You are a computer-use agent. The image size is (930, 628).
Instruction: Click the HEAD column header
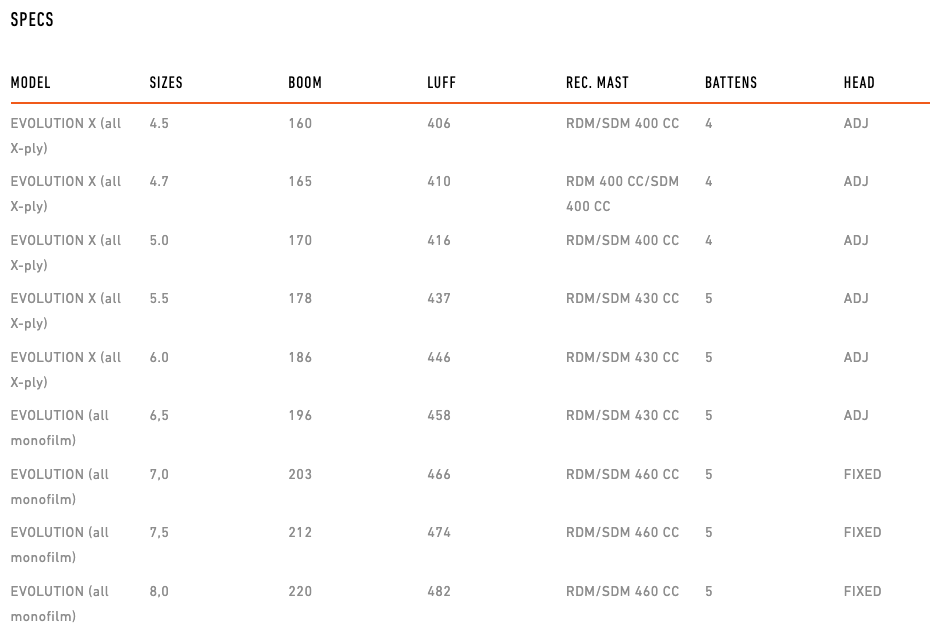point(859,82)
